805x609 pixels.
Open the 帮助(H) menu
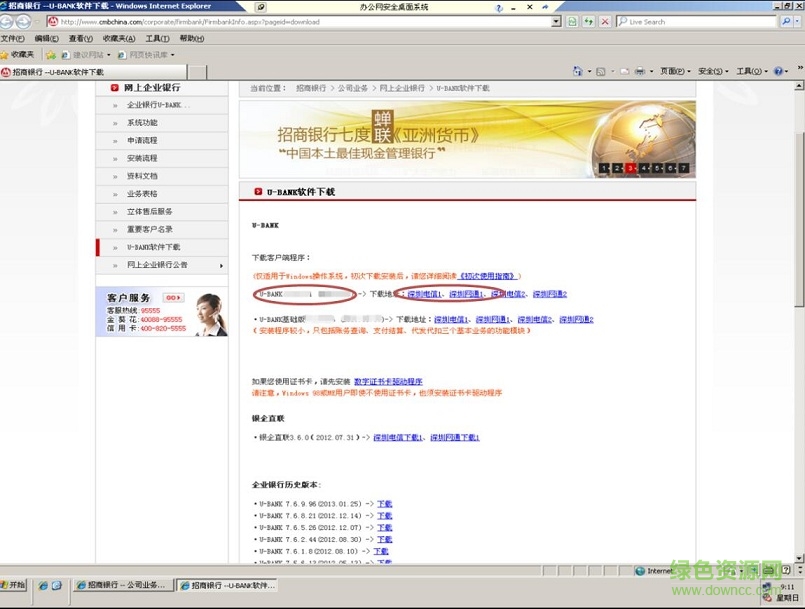pos(192,39)
